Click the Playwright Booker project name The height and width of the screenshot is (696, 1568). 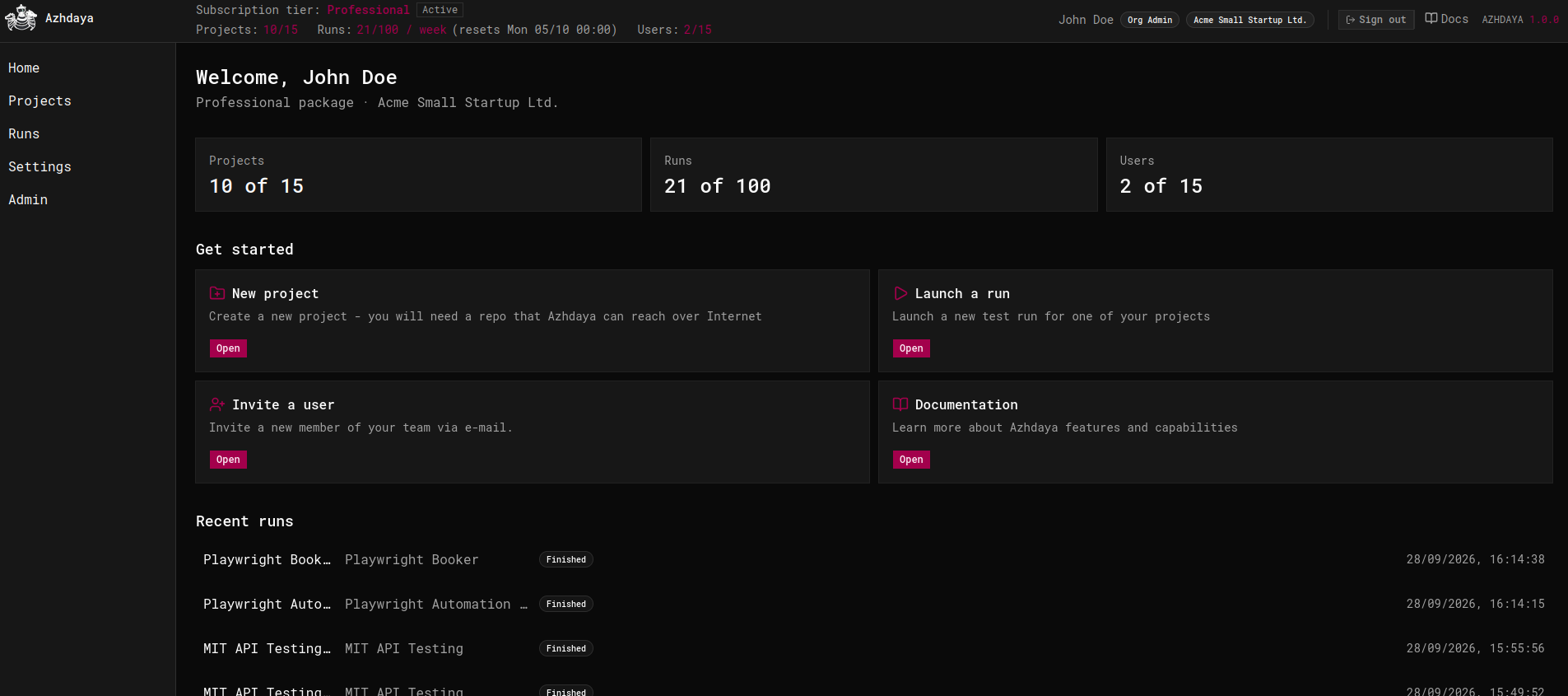pos(412,560)
